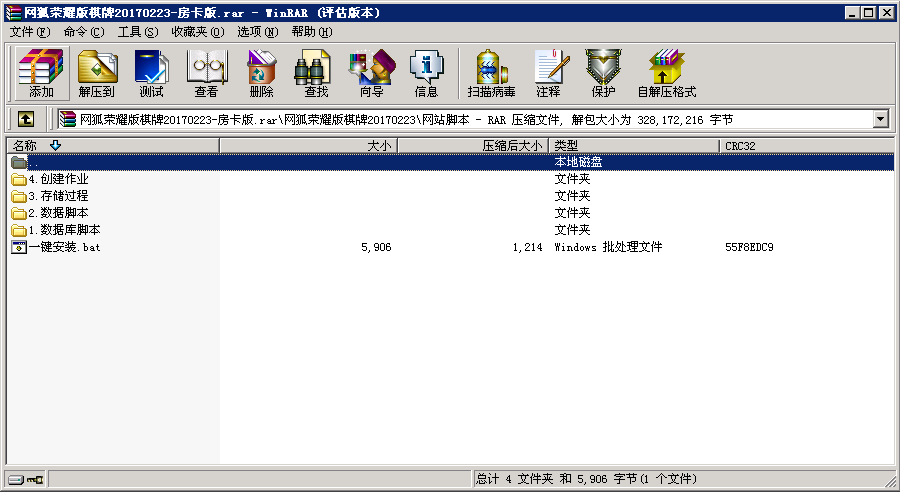This screenshot has width=900, height=492.
Task: Sort by 压缩后大小 column header
Action: point(512,146)
